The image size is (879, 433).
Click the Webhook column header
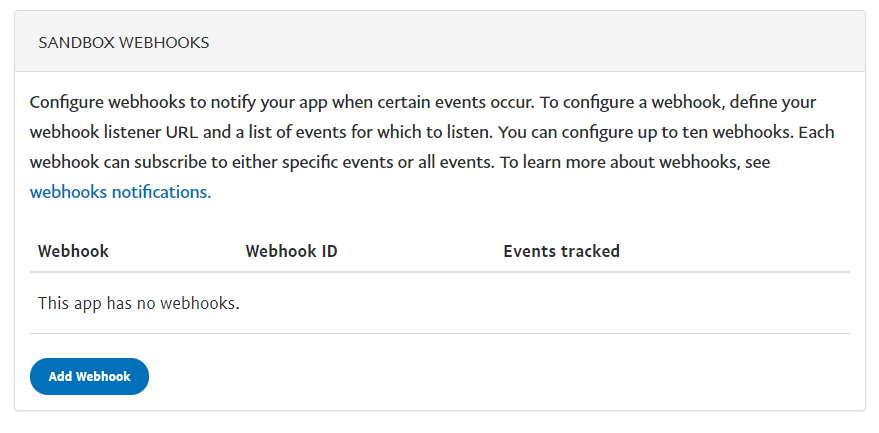click(x=73, y=251)
